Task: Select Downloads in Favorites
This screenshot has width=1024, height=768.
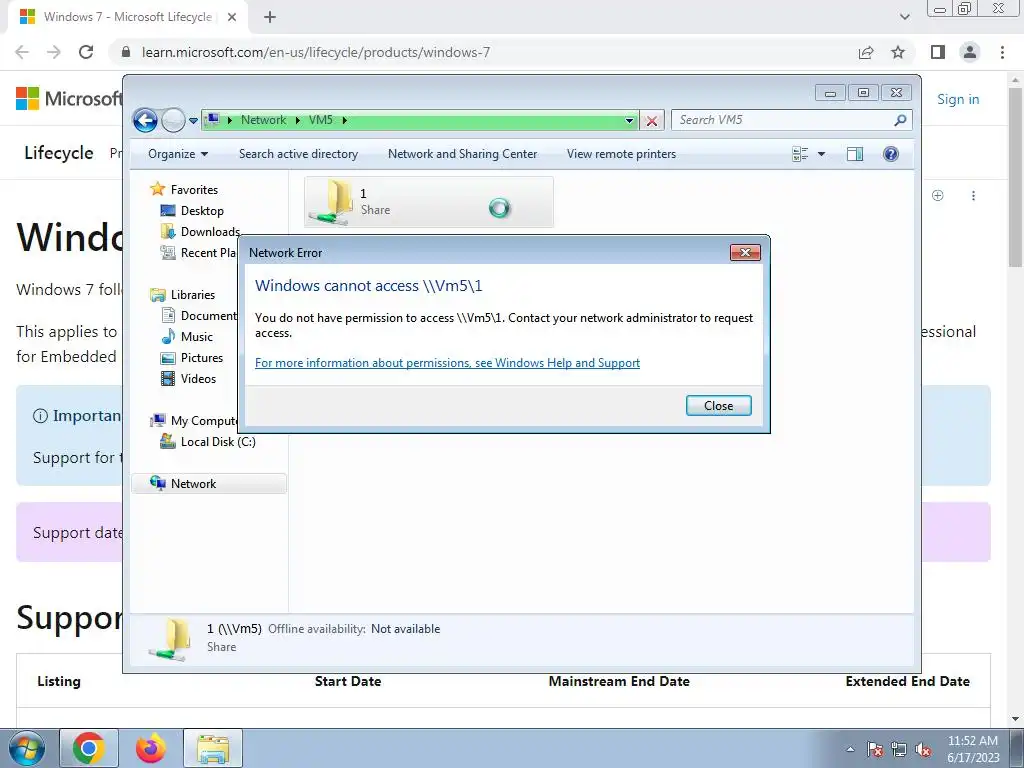Action: coord(210,232)
